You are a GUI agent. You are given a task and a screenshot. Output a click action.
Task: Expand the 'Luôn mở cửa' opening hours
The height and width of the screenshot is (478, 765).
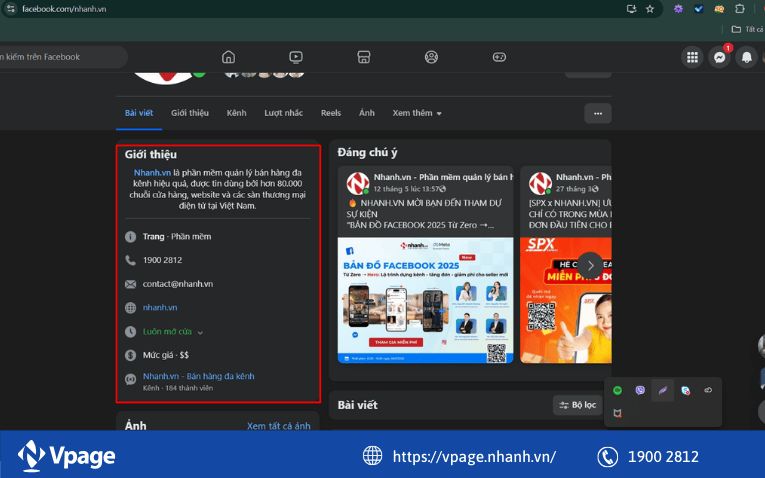click(173, 332)
